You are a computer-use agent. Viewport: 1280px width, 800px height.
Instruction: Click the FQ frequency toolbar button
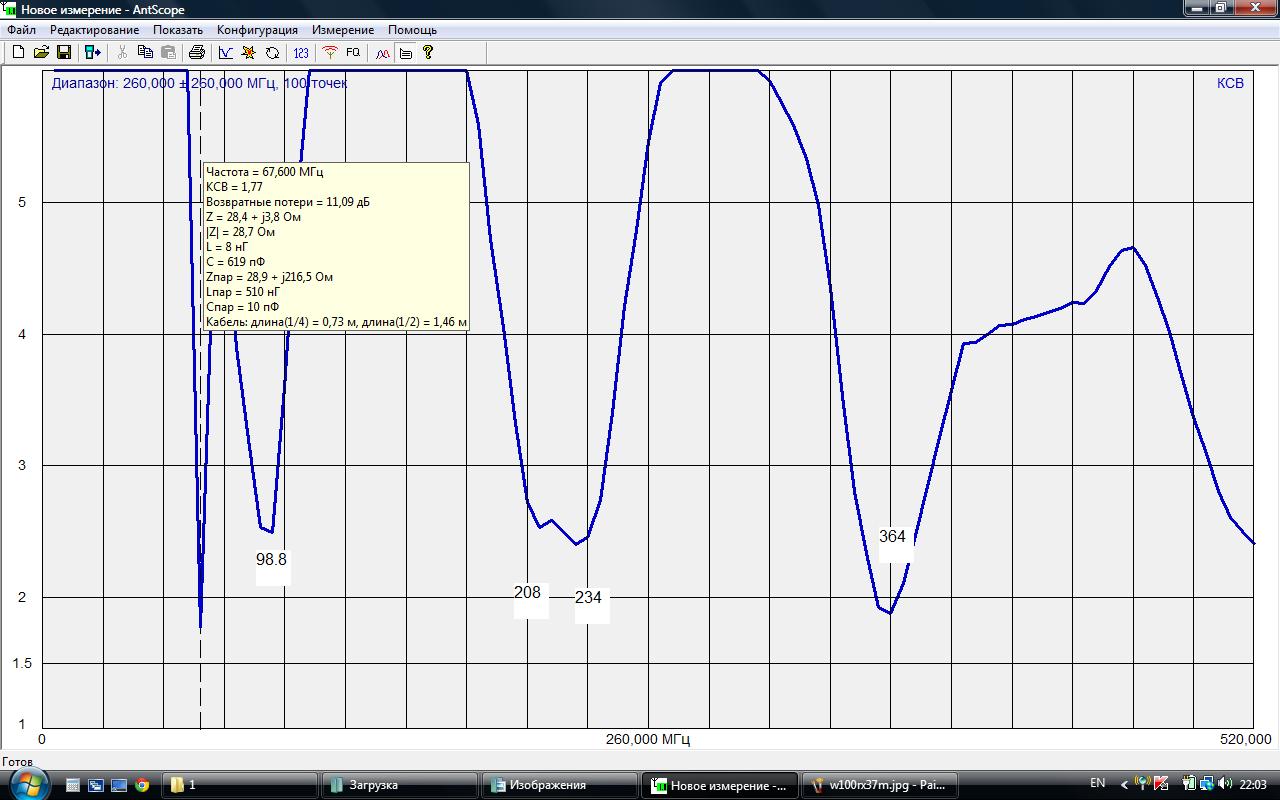coord(353,52)
